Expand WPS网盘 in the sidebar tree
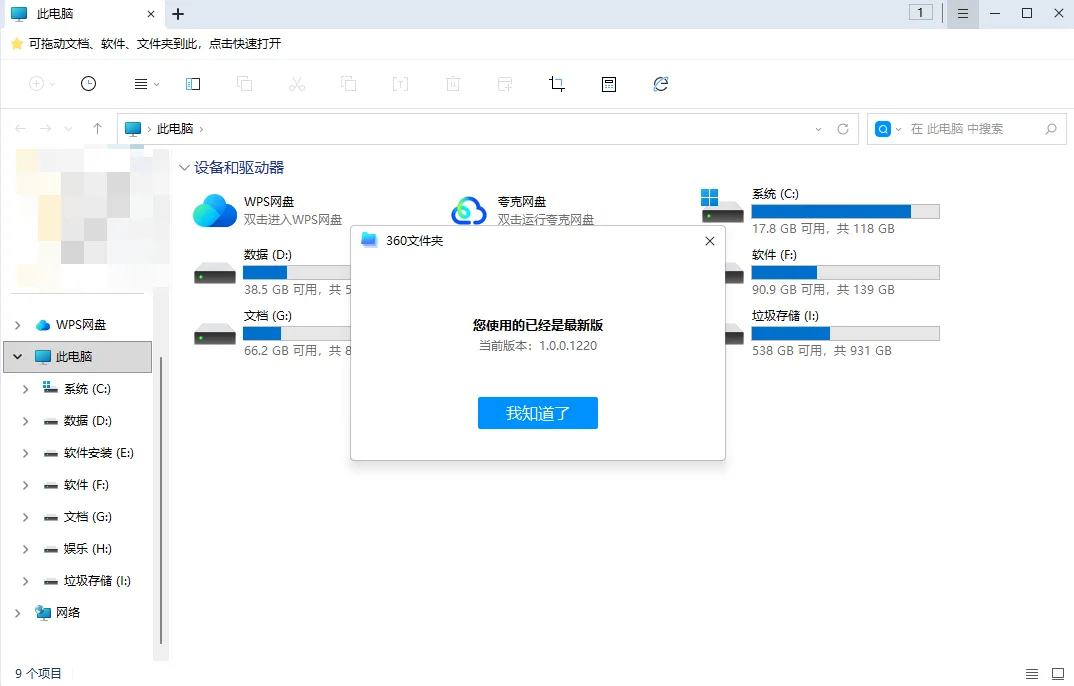The width and height of the screenshot is (1074, 686). (x=18, y=325)
